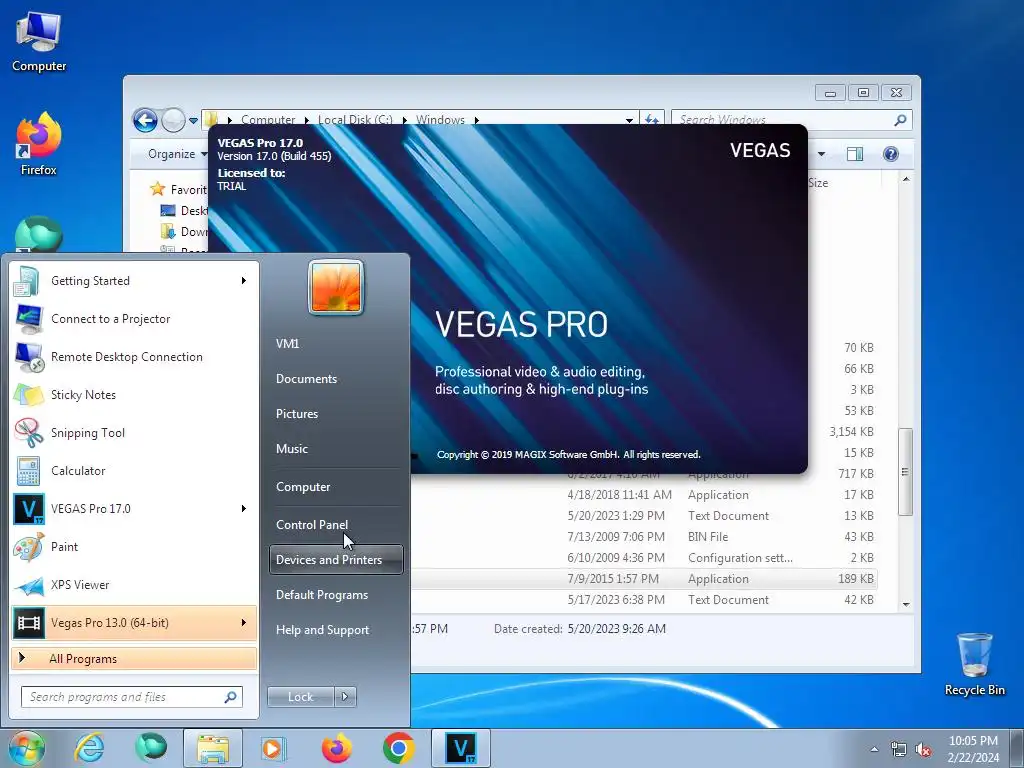Switch to Windows Explorer taskbar button
1024x768 pixels.
tap(213, 749)
